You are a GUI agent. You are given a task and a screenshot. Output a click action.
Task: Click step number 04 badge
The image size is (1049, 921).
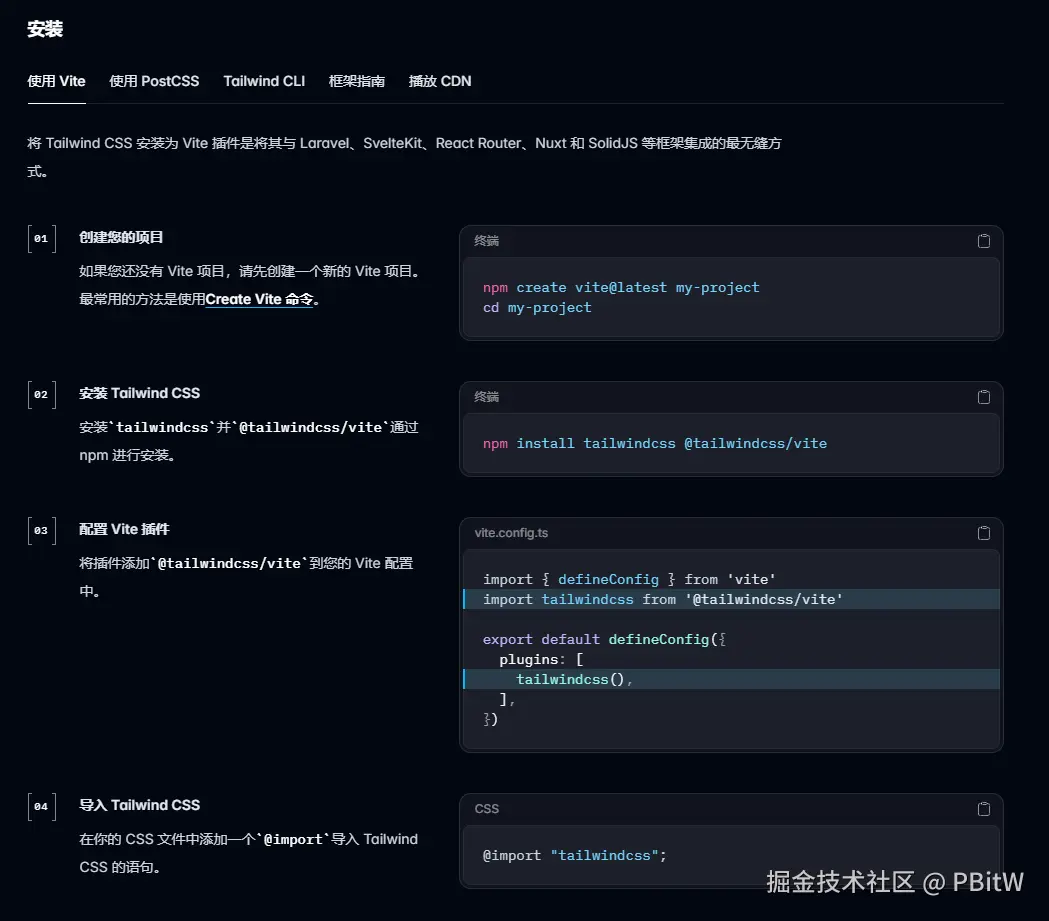point(41,807)
